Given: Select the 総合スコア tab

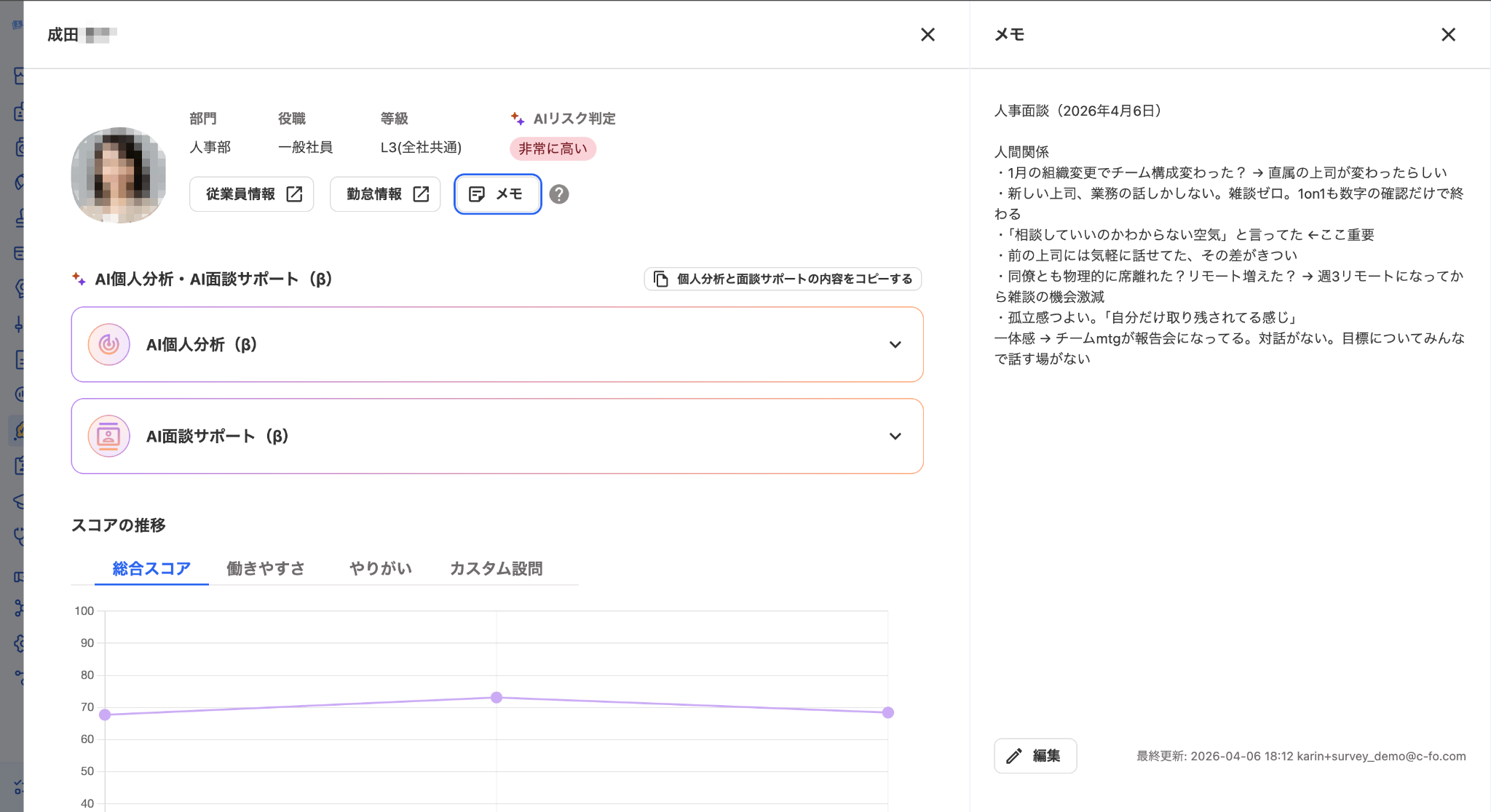Looking at the screenshot, I should point(151,568).
